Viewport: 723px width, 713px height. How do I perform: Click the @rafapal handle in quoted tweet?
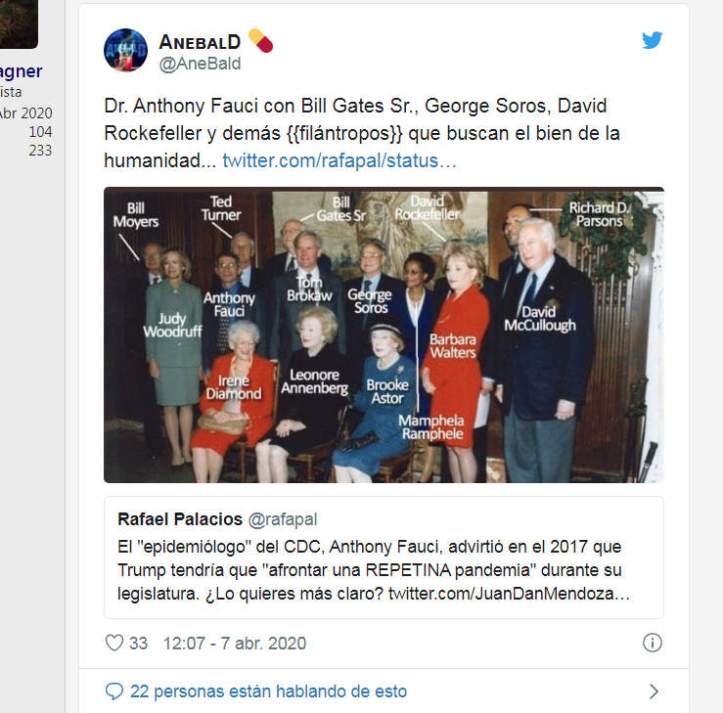tap(282, 519)
